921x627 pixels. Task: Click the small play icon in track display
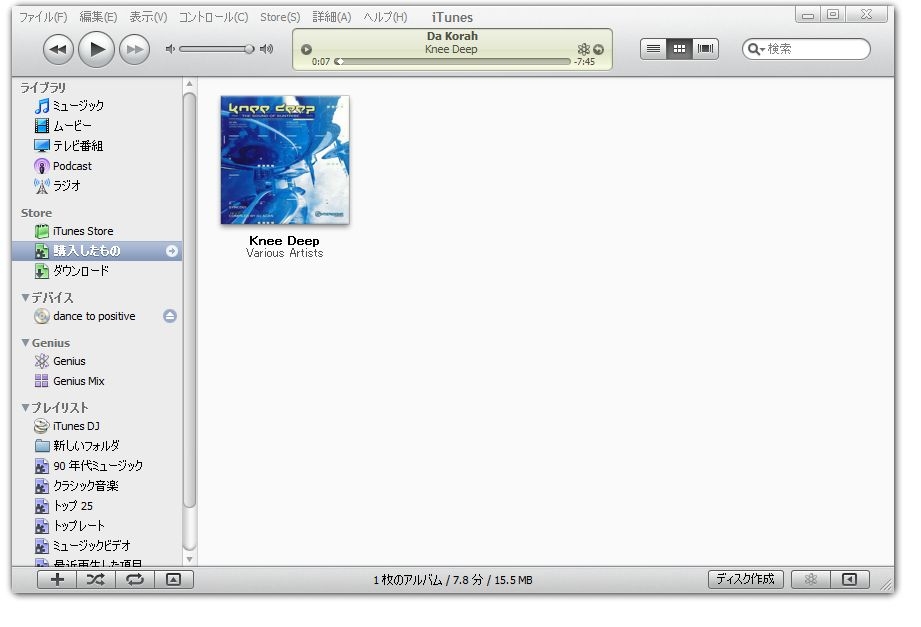coord(306,49)
